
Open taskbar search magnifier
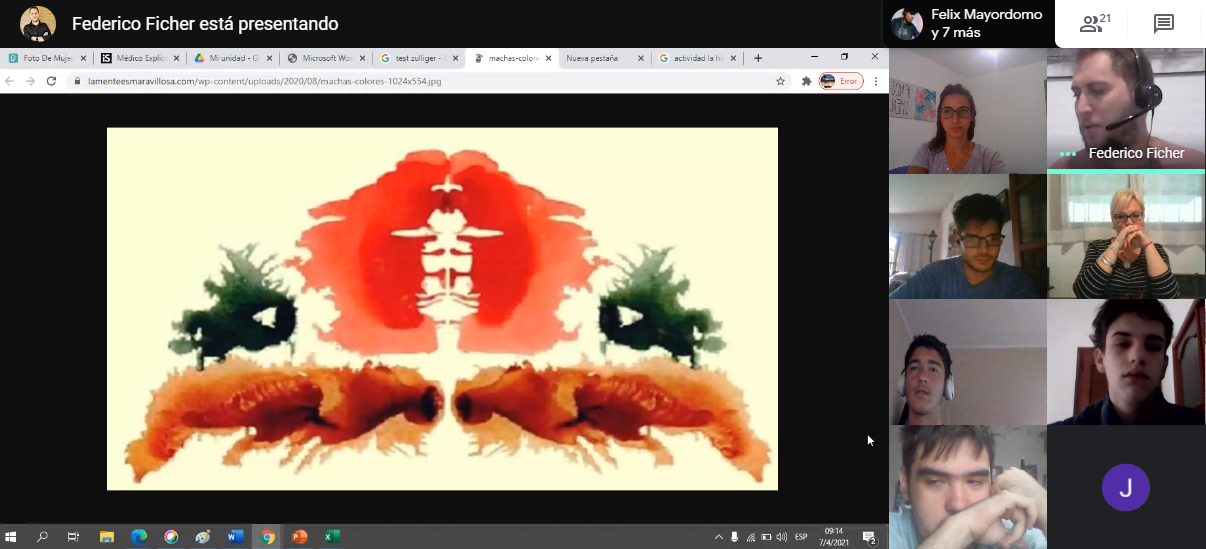tap(43, 537)
